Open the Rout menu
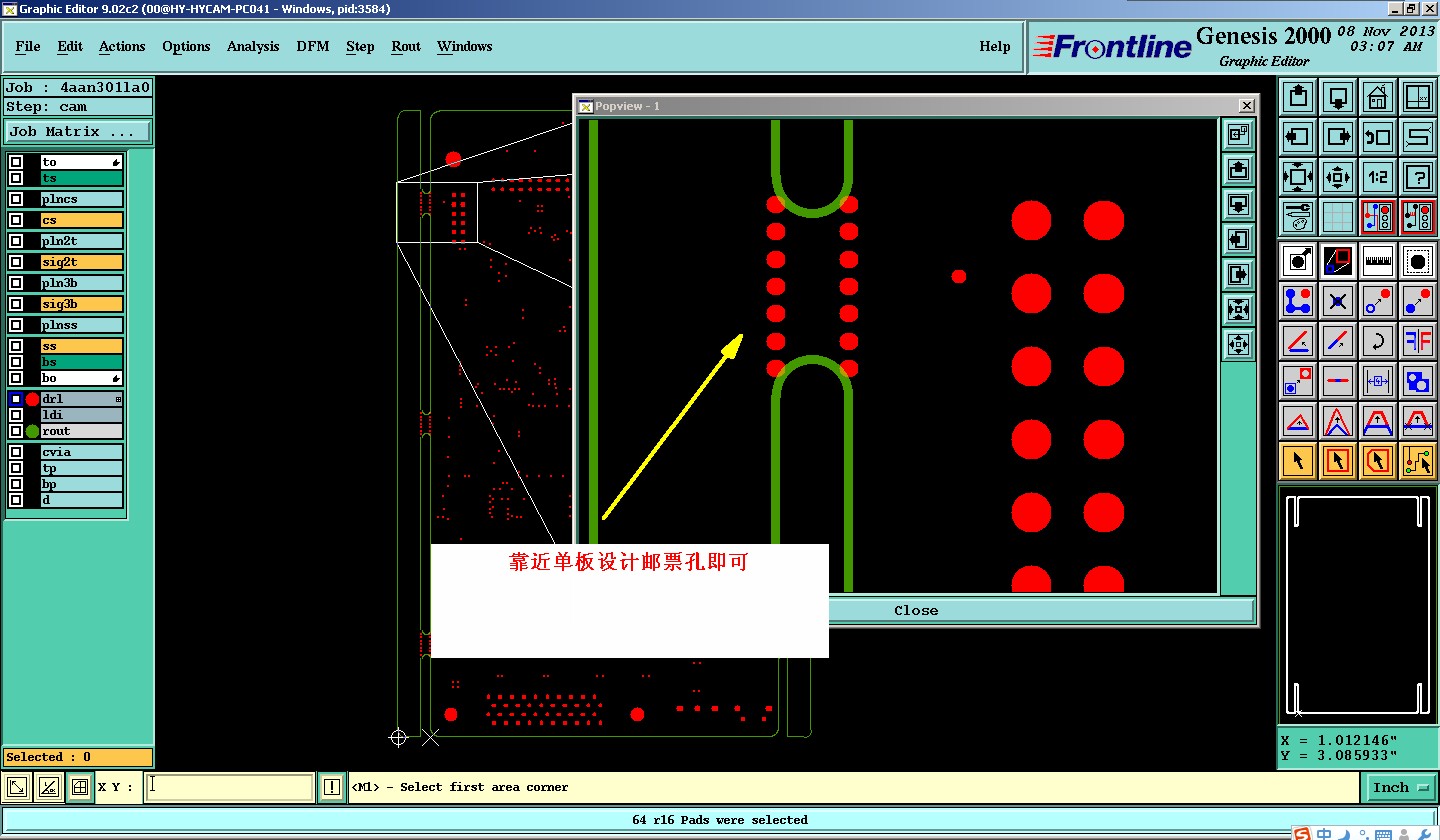Viewport: 1440px width, 840px height. point(406,46)
